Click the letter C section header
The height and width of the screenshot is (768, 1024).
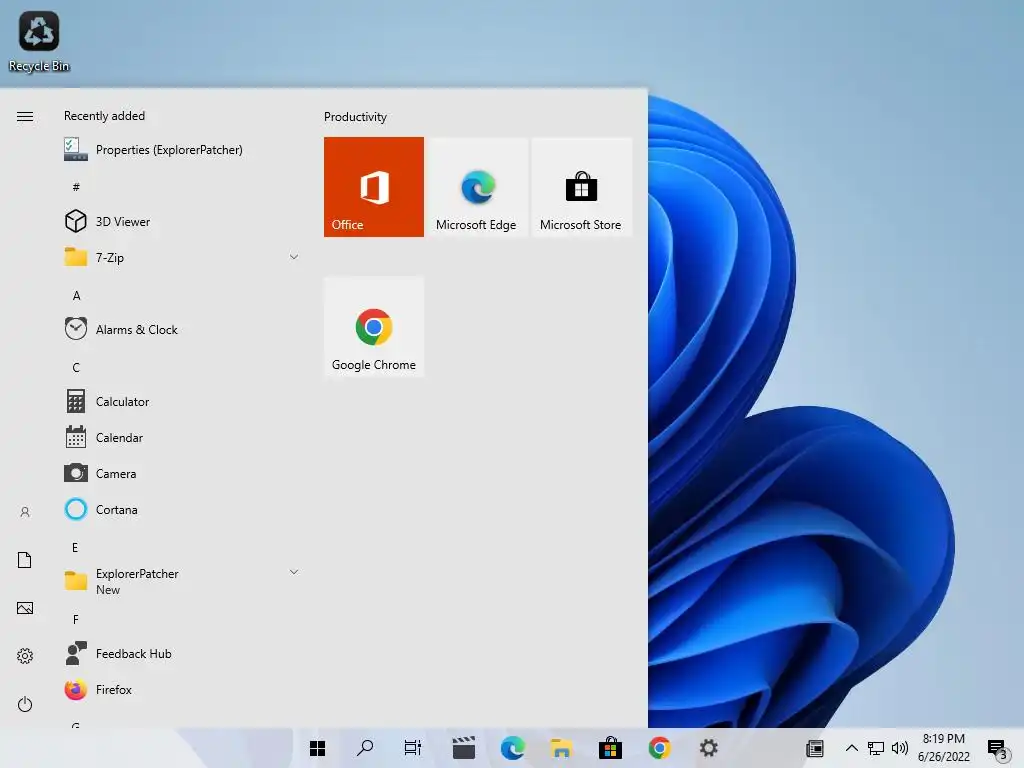76,367
